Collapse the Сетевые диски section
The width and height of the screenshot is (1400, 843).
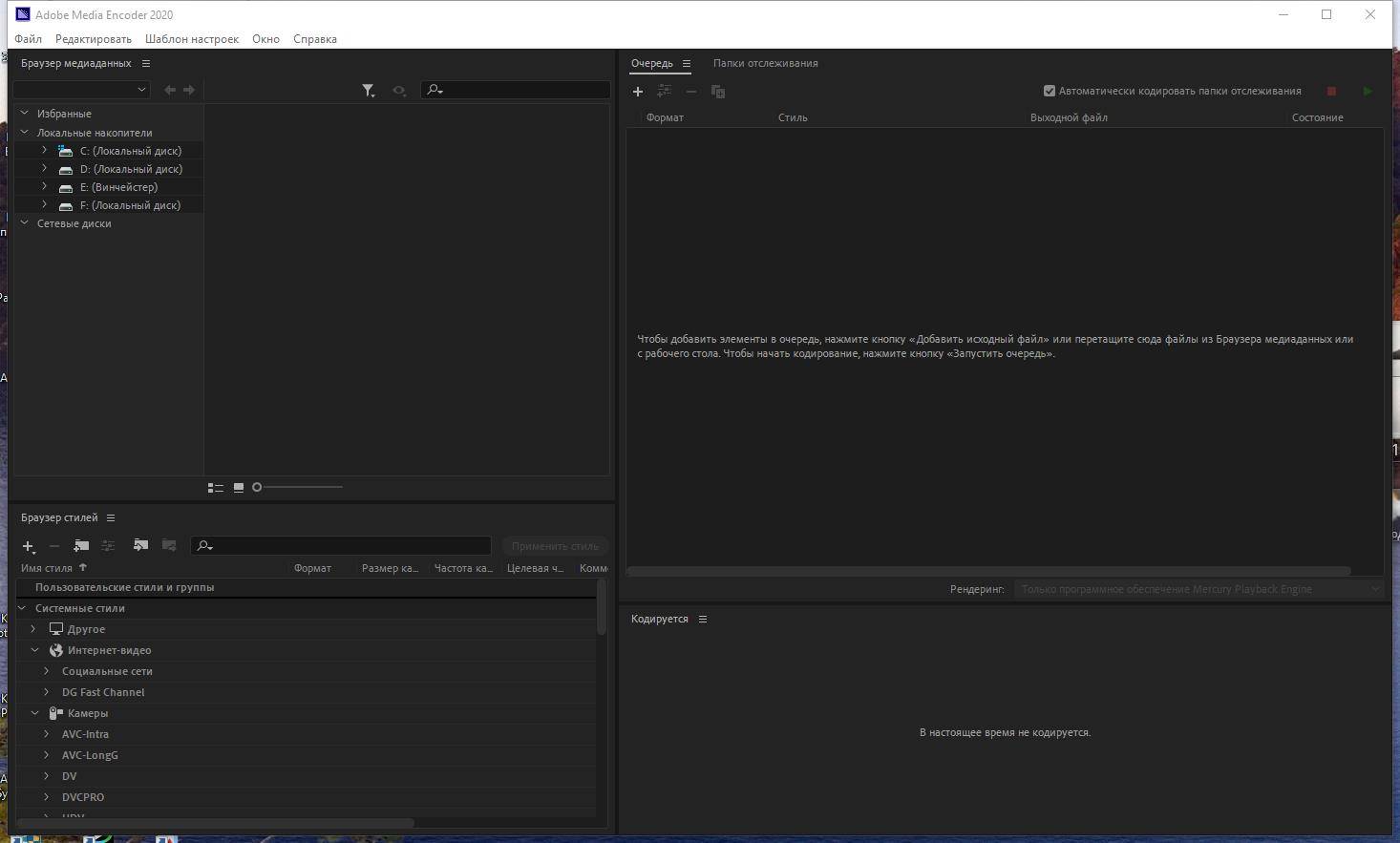25,223
